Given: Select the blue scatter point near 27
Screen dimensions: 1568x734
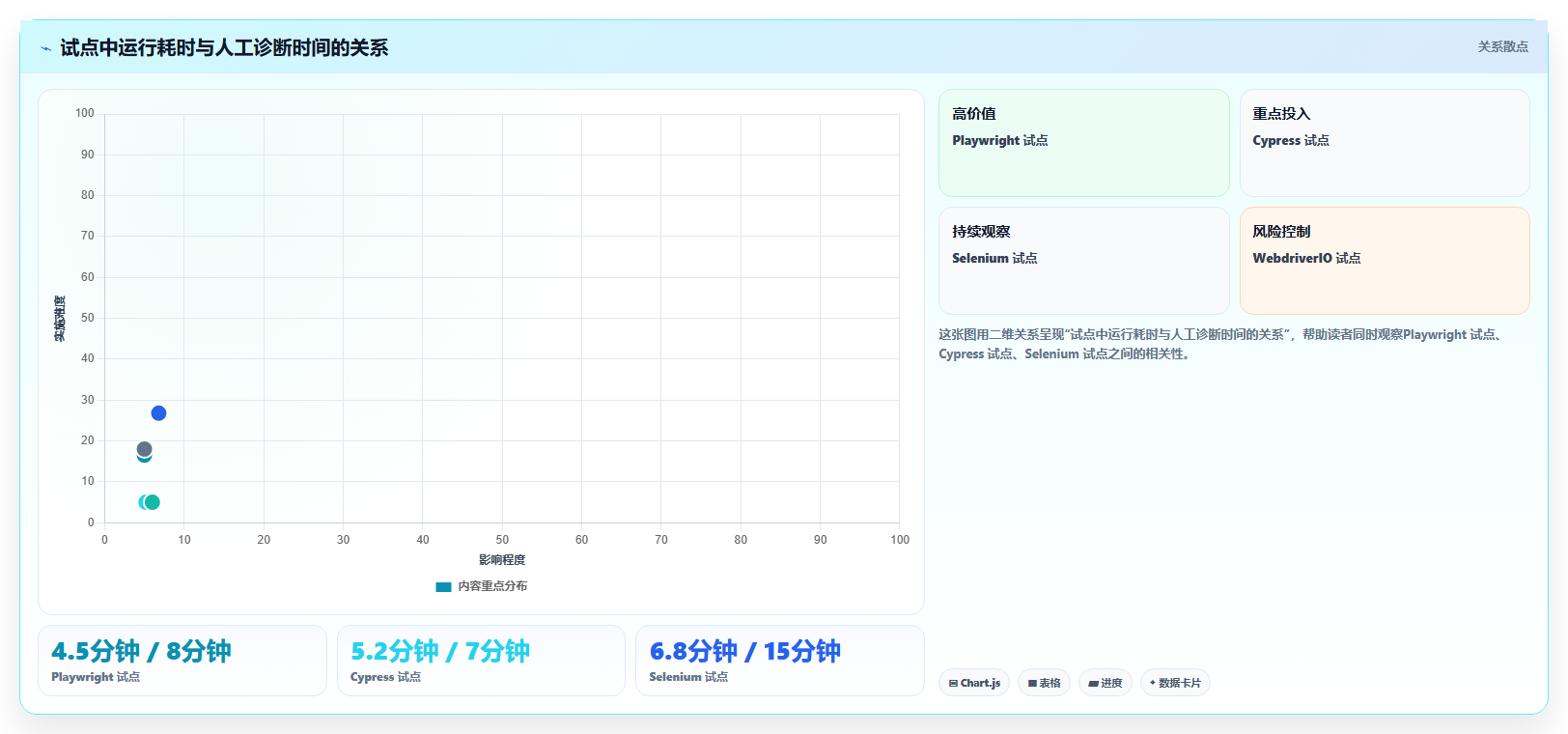Looking at the screenshot, I should coord(158,413).
